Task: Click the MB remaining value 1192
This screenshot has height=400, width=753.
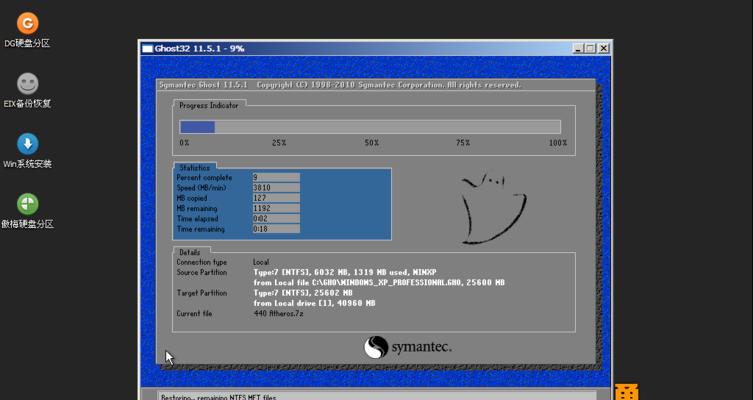Action: click(x=276, y=208)
